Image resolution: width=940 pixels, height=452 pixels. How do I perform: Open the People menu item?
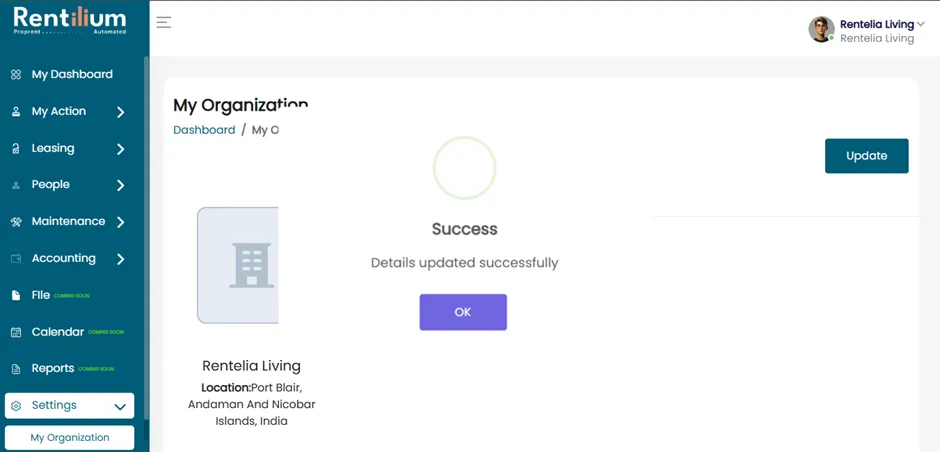pos(50,185)
